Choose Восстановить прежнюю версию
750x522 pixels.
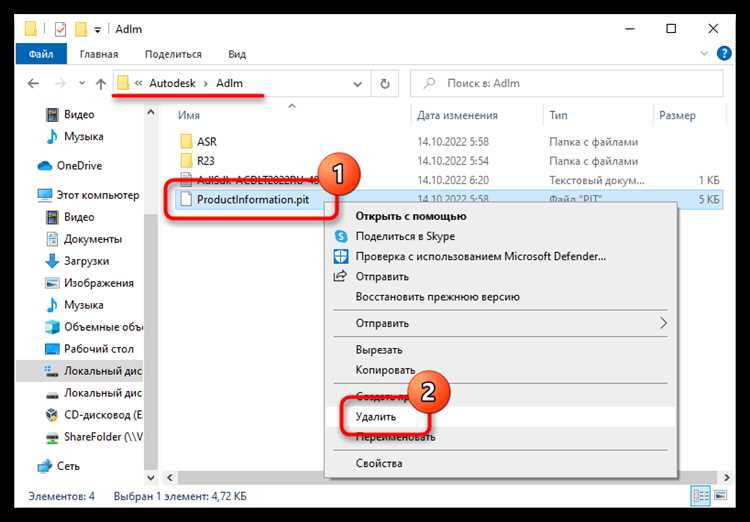[438, 297]
